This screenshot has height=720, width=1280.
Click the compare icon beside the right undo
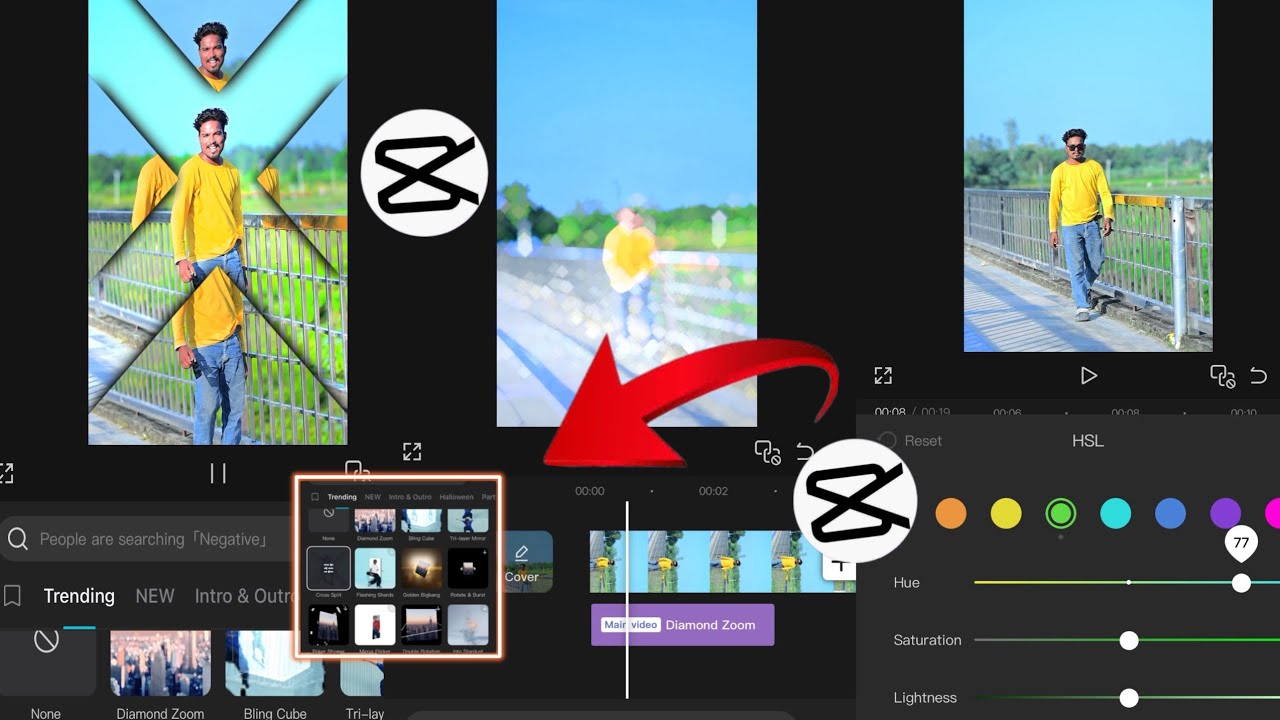click(x=1222, y=376)
